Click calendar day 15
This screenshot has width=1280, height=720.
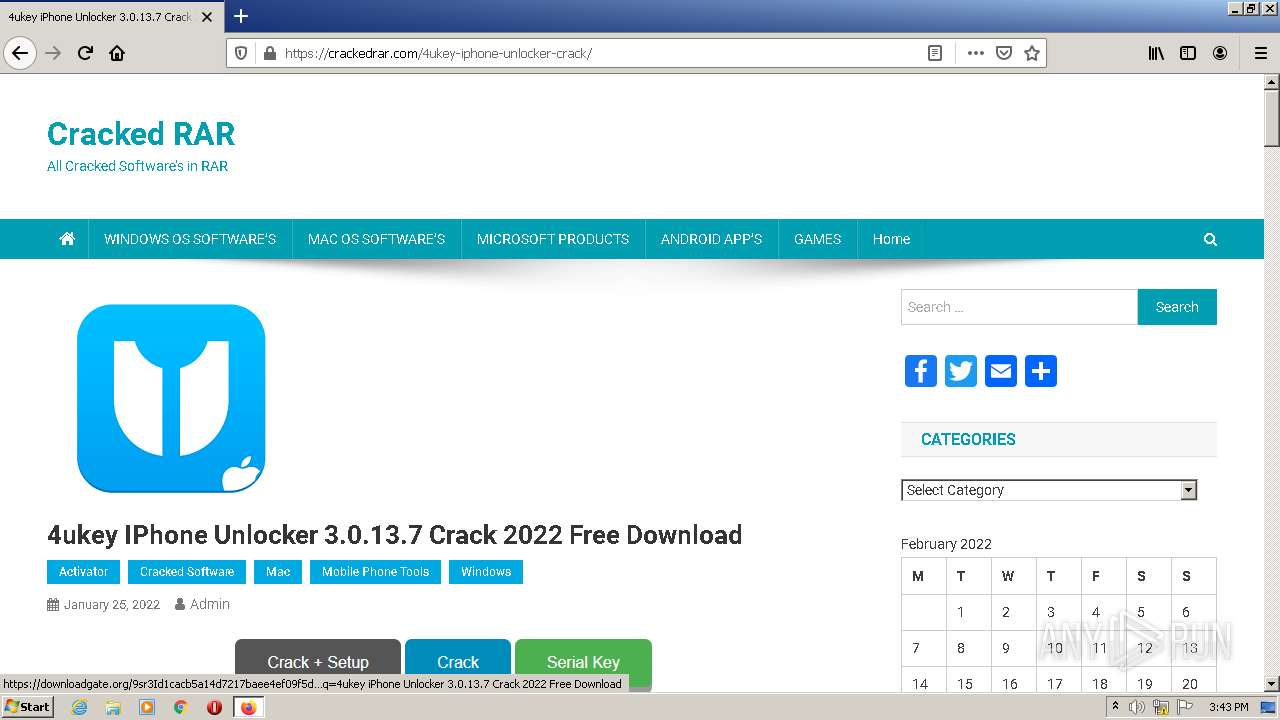pos(965,684)
